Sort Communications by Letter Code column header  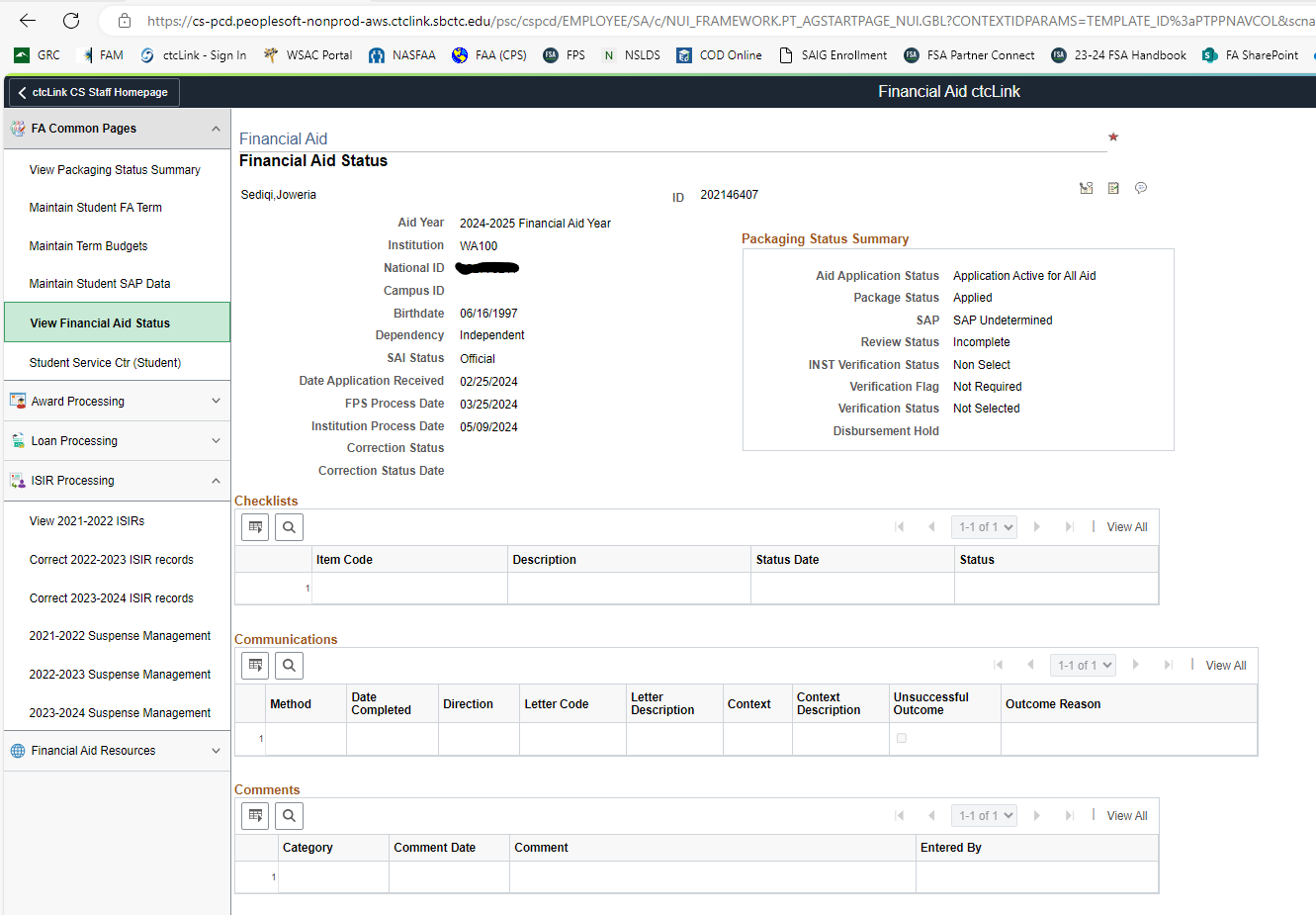click(557, 704)
